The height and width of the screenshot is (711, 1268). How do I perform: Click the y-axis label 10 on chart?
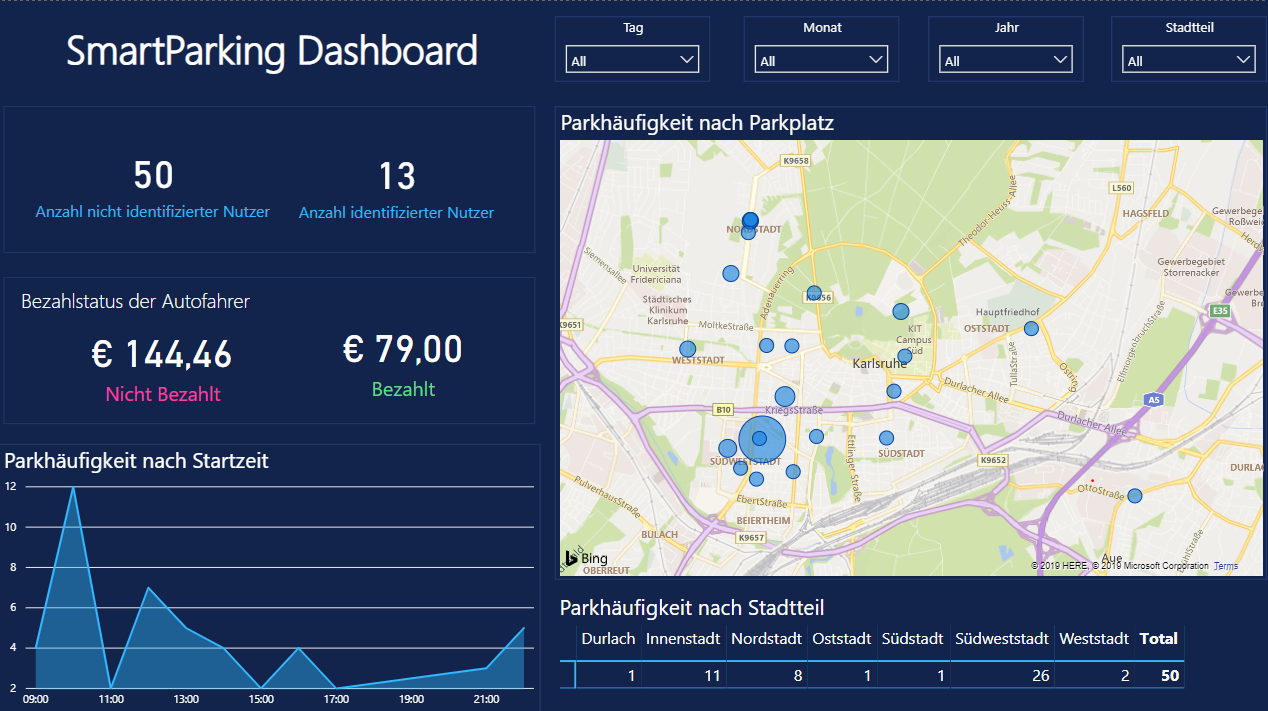10,527
